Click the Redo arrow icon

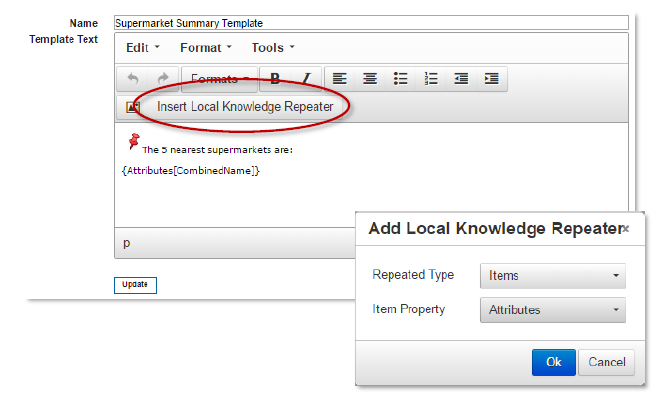coord(162,79)
